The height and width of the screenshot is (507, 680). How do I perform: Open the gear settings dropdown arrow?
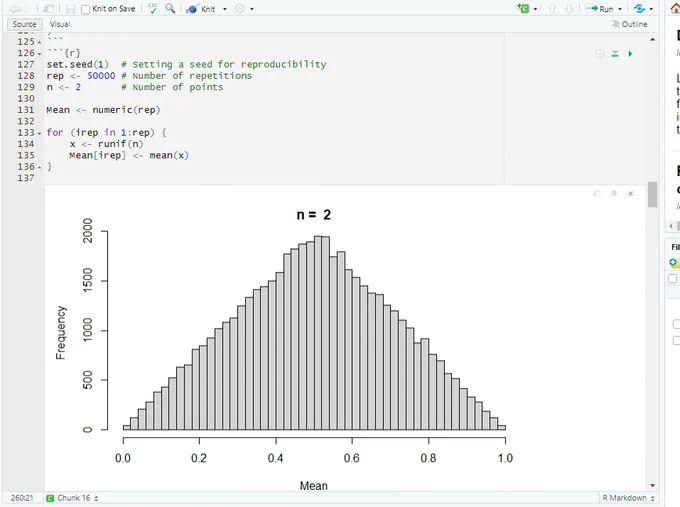click(252, 9)
